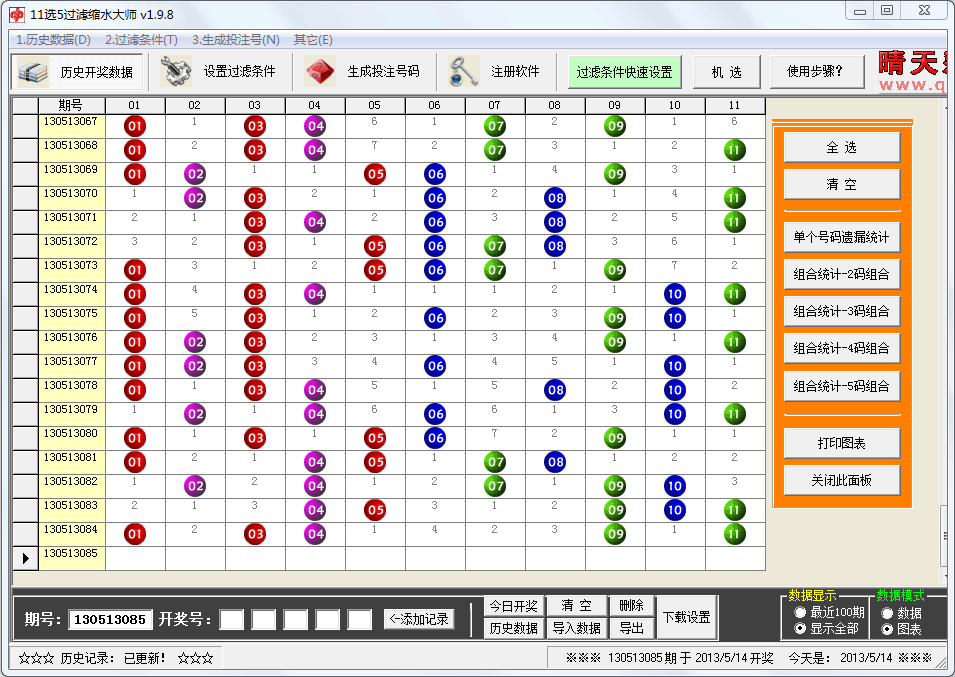Click the 历史数据 button in bottom bar

(513, 628)
